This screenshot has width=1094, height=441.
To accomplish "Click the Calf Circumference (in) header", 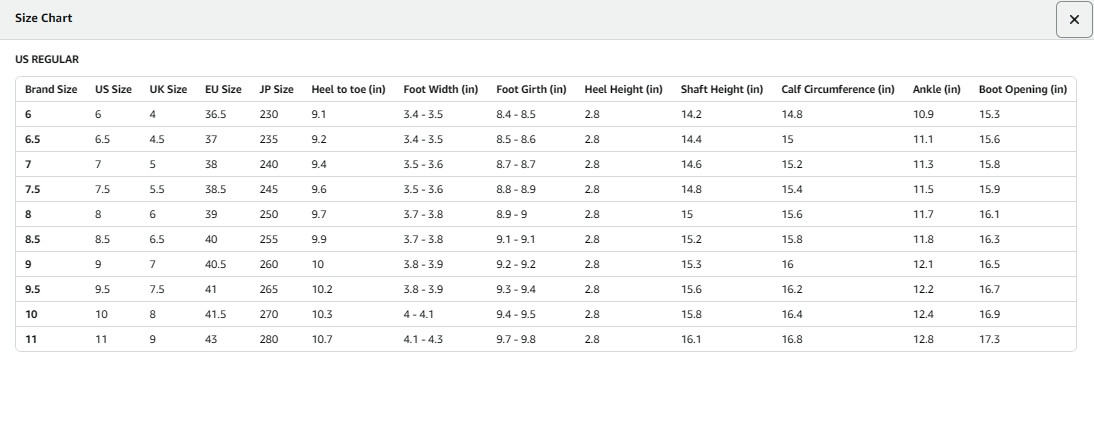I will point(837,89).
